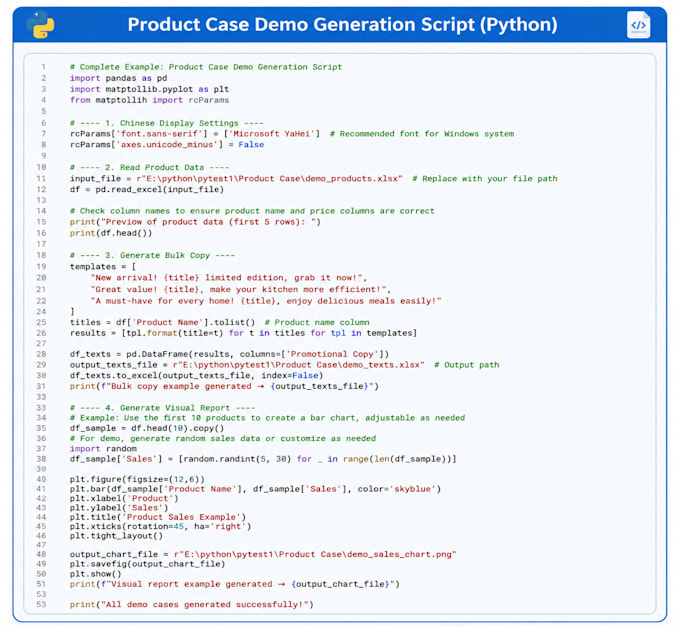Screen dimensions: 680x627
Task: Click the template string "New arrival! {title} limited edition"
Action: tap(229, 278)
